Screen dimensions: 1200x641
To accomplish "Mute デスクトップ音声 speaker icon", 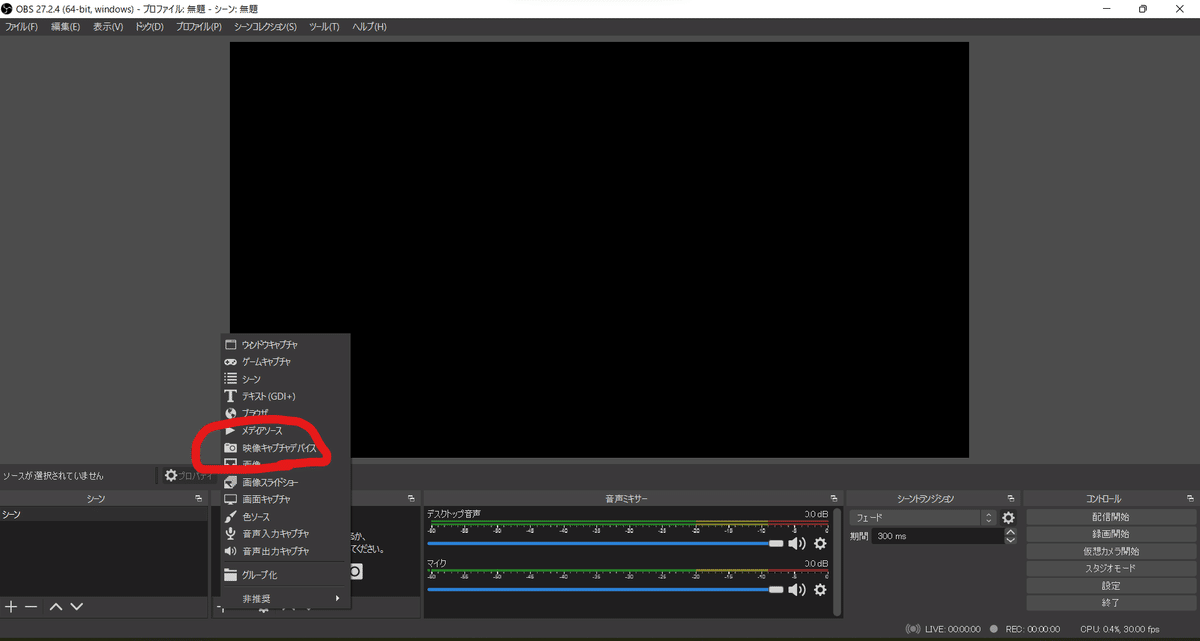I will (x=797, y=543).
